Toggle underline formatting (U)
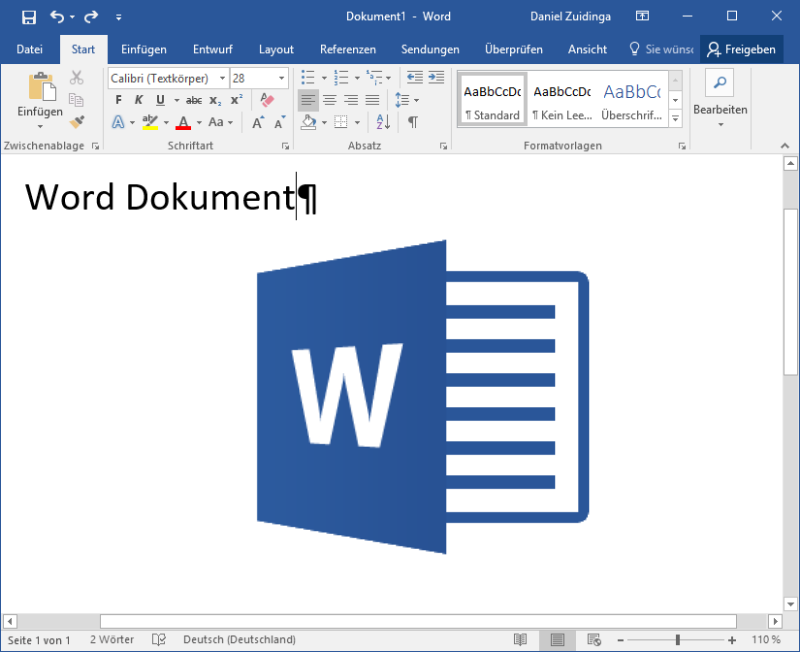The width and height of the screenshot is (800, 652). click(160, 100)
